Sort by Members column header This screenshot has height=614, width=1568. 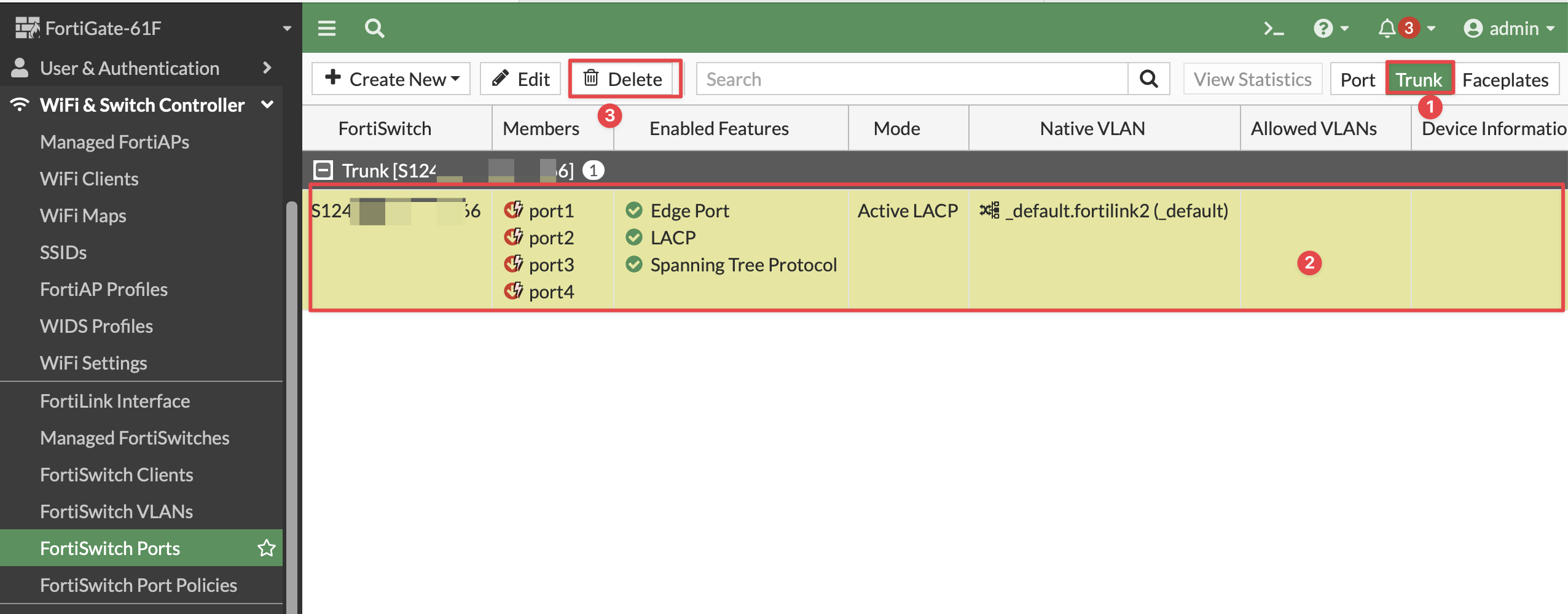[541, 128]
